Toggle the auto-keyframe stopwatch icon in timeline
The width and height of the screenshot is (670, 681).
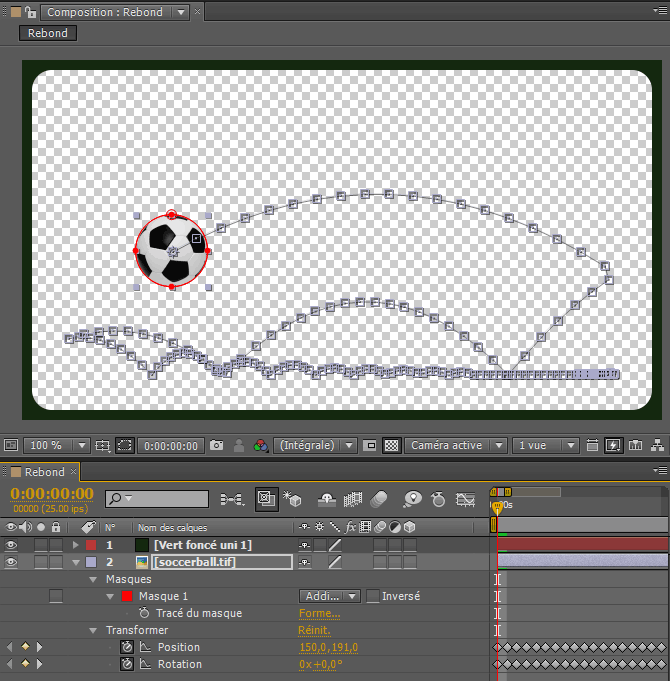438,499
